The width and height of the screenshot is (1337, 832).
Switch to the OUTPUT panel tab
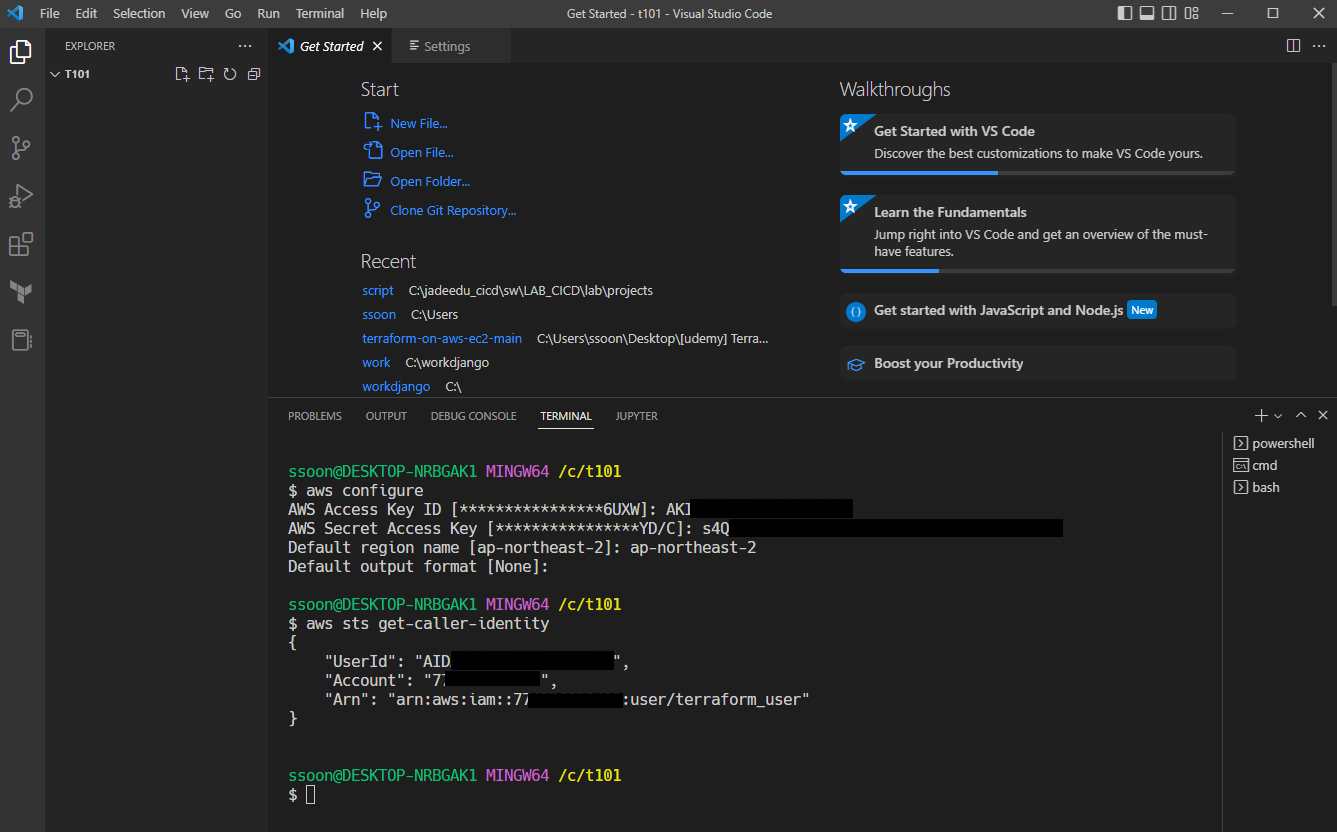tap(386, 416)
